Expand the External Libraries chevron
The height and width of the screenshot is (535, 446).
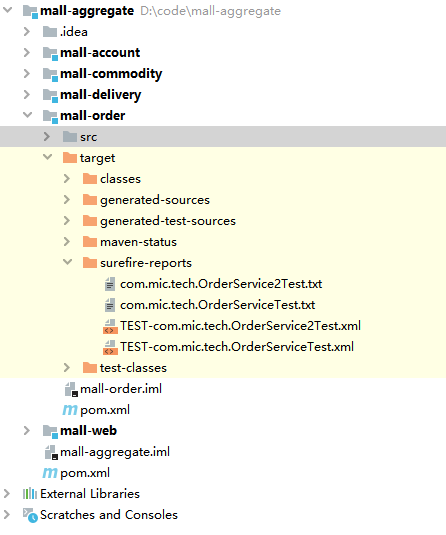coord(6,493)
